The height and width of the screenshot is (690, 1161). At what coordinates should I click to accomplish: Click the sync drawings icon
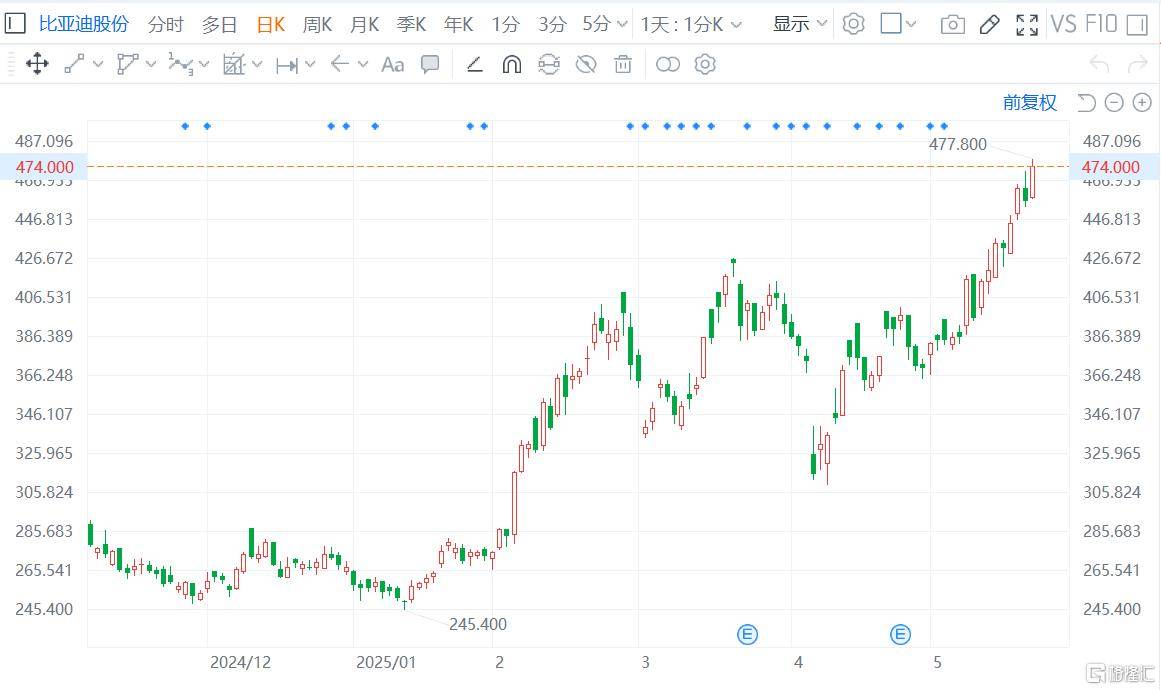pos(549,64)
